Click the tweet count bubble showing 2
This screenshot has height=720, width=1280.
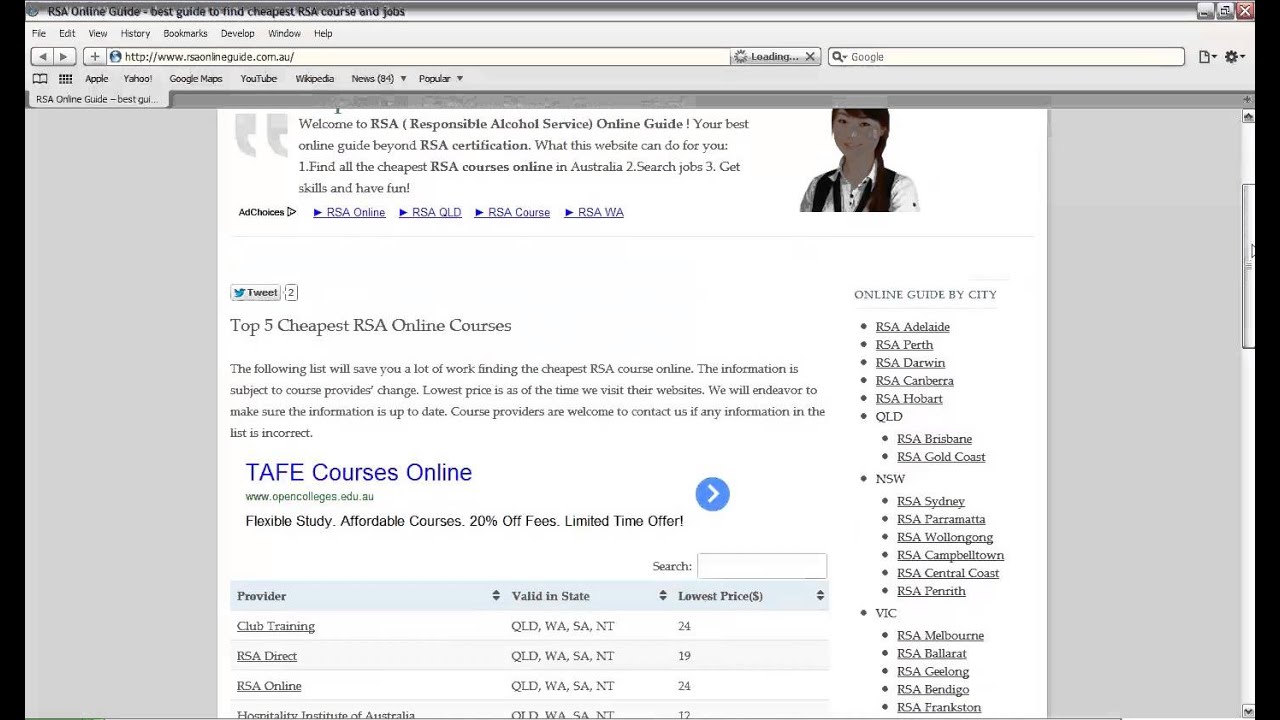[291, 293]
